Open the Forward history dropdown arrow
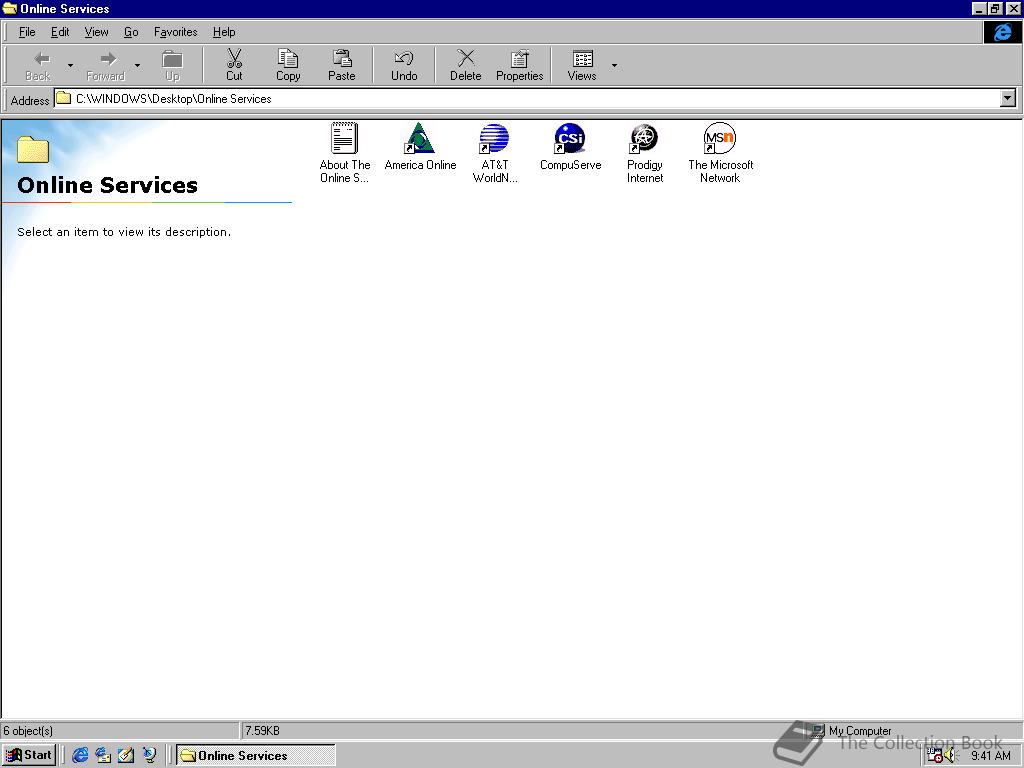 coord(137,65)
